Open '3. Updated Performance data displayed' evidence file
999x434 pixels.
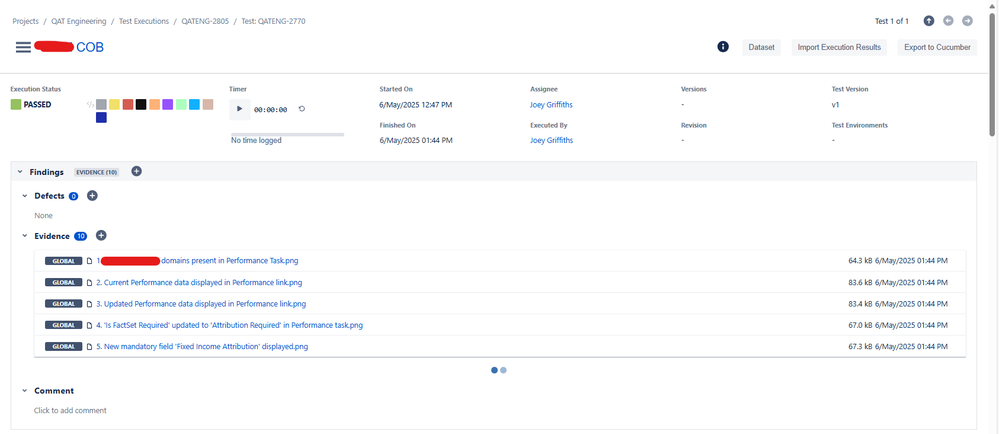[201, 304]
